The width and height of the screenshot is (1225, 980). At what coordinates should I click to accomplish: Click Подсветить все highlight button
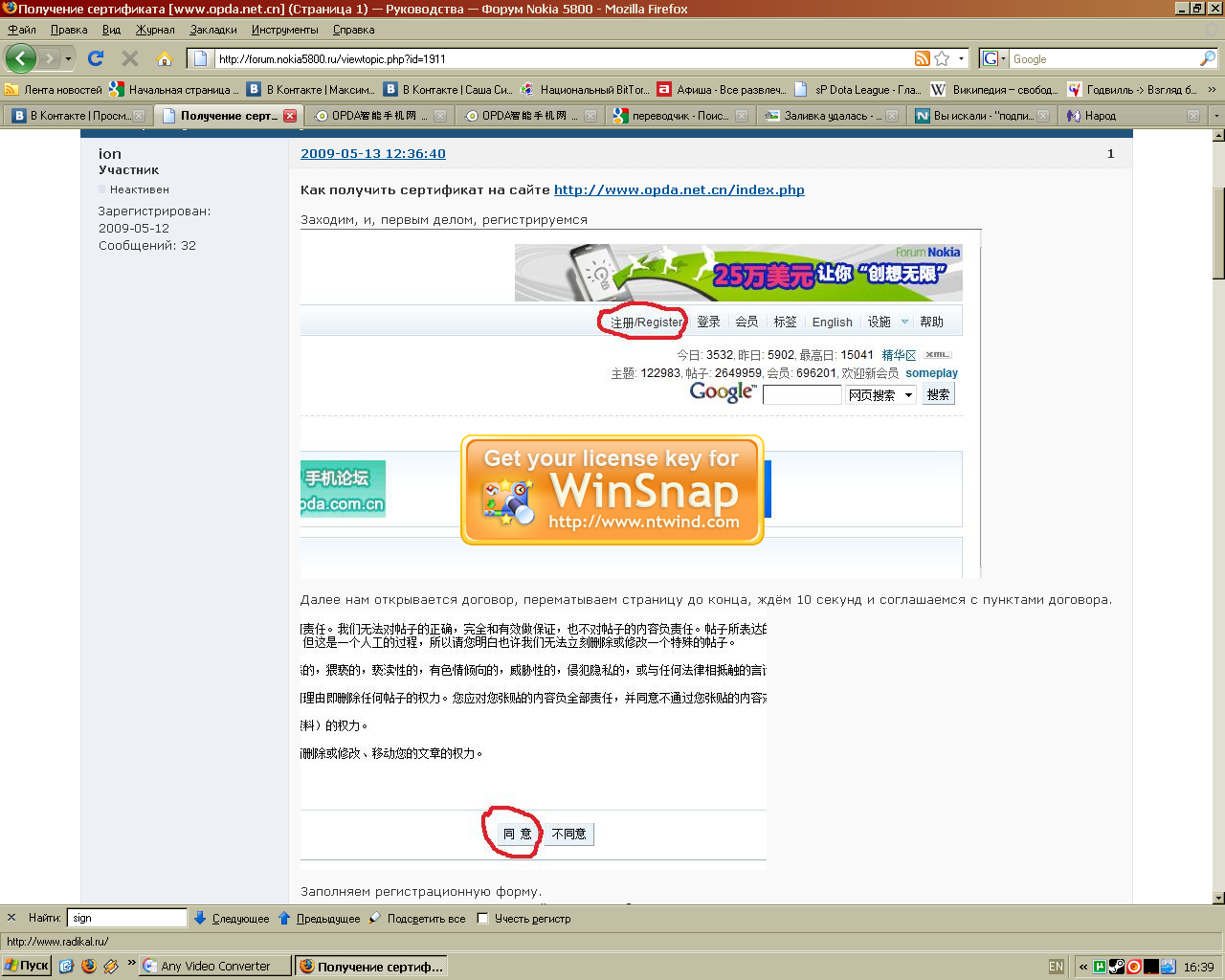(x=417, y=918)
